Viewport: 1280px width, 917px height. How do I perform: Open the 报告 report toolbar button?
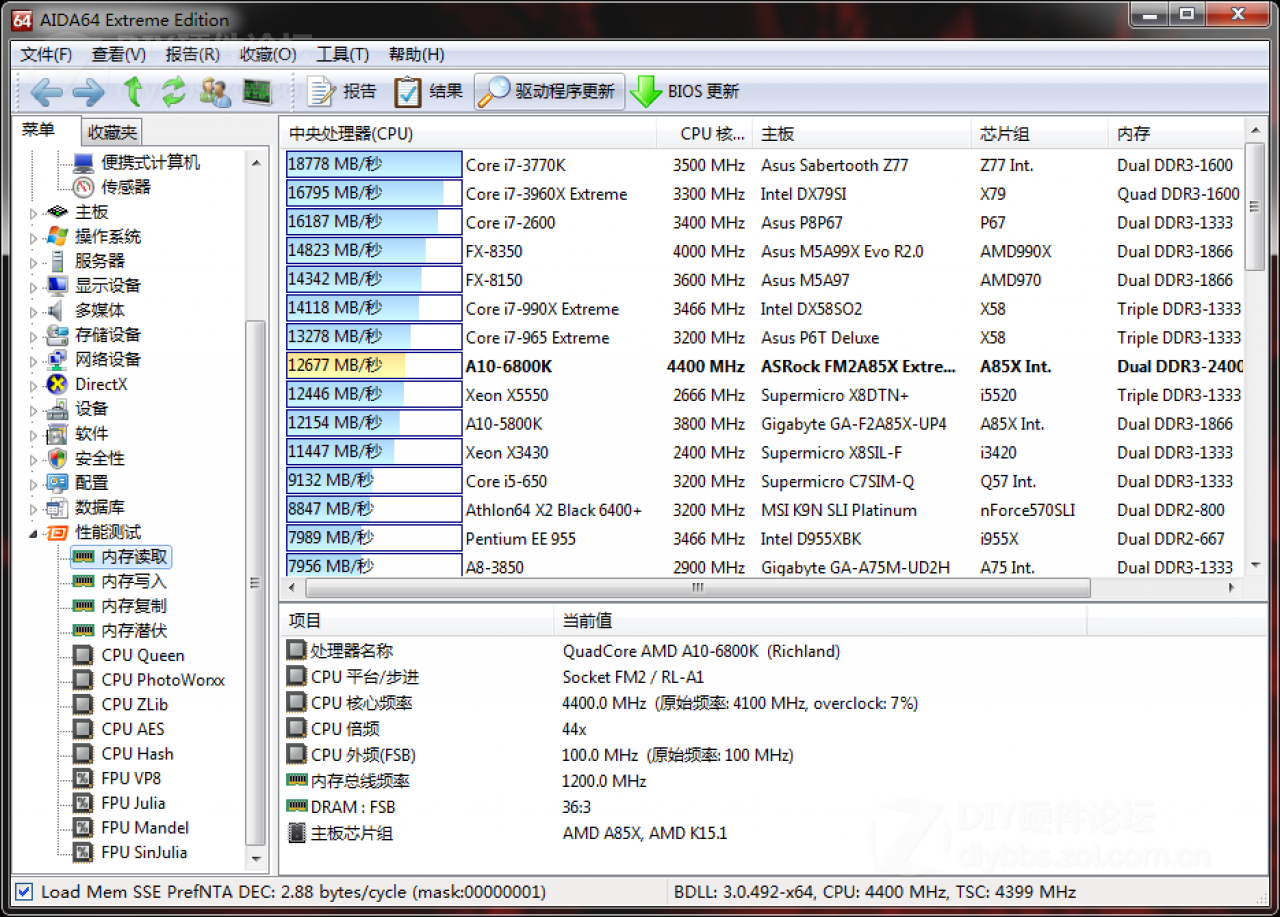(341, 92)
